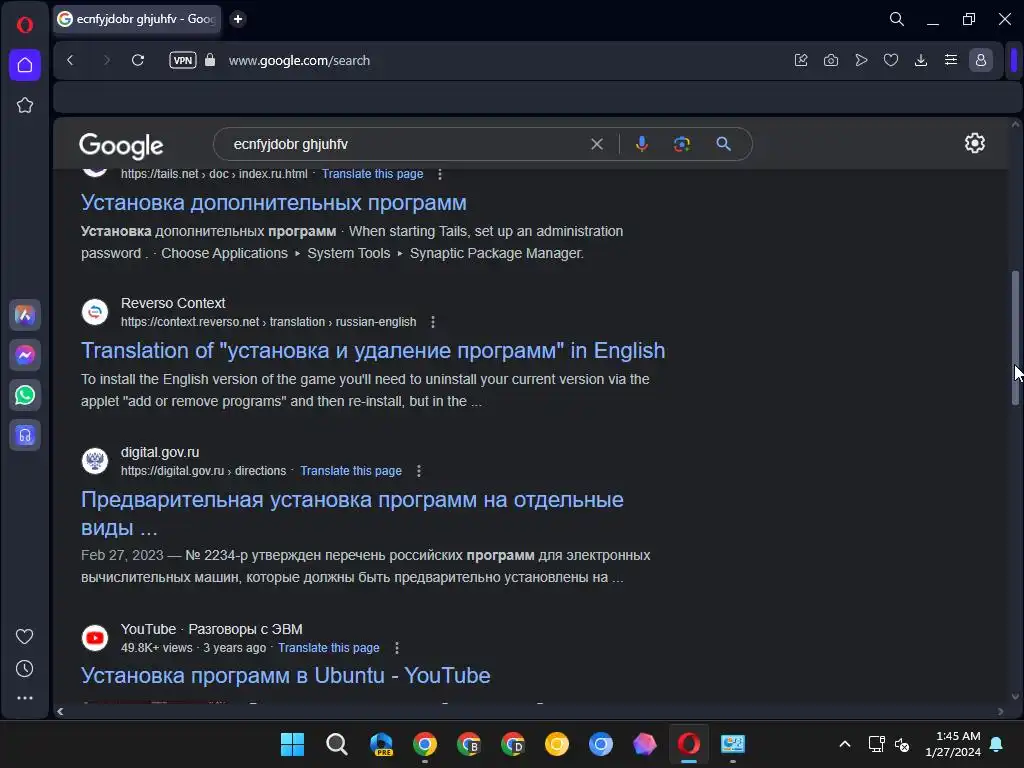Open more options for digital.gov.ru result
This screenshot has height=768, width=1024.
[x=419, y=471]
